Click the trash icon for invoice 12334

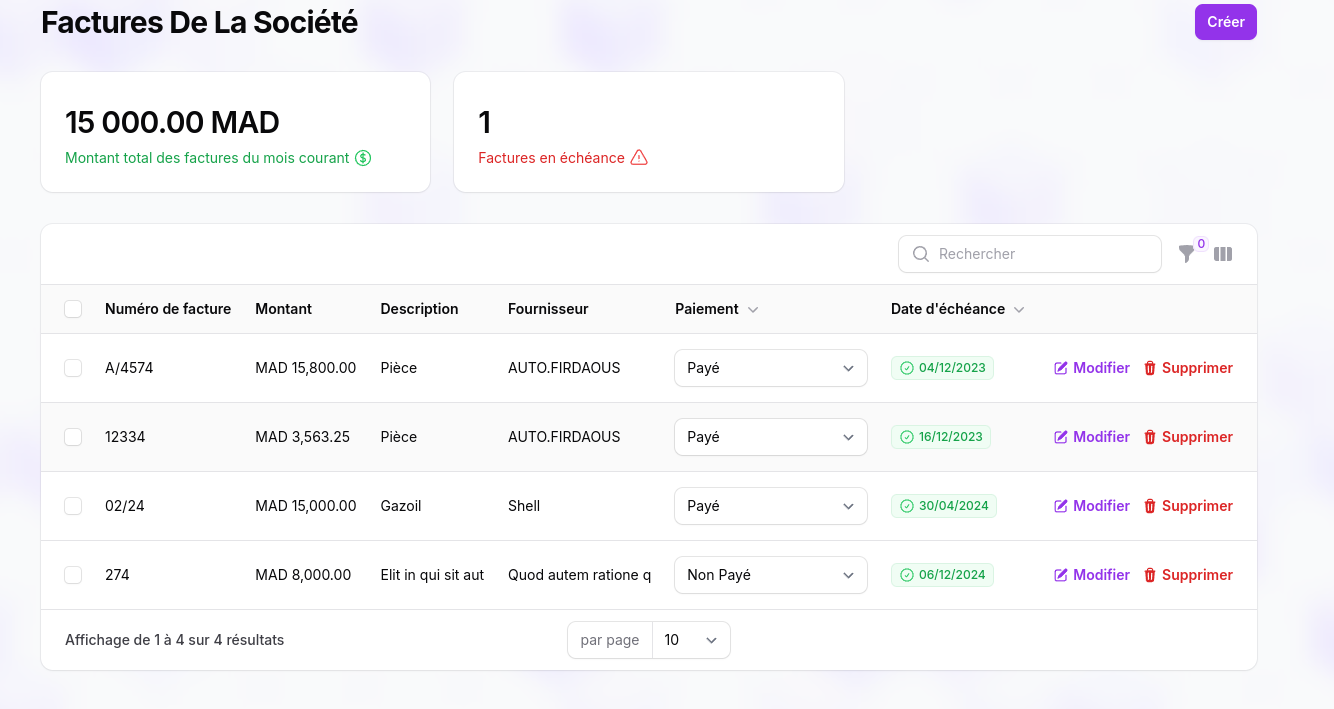click(x=1150, y=437)
